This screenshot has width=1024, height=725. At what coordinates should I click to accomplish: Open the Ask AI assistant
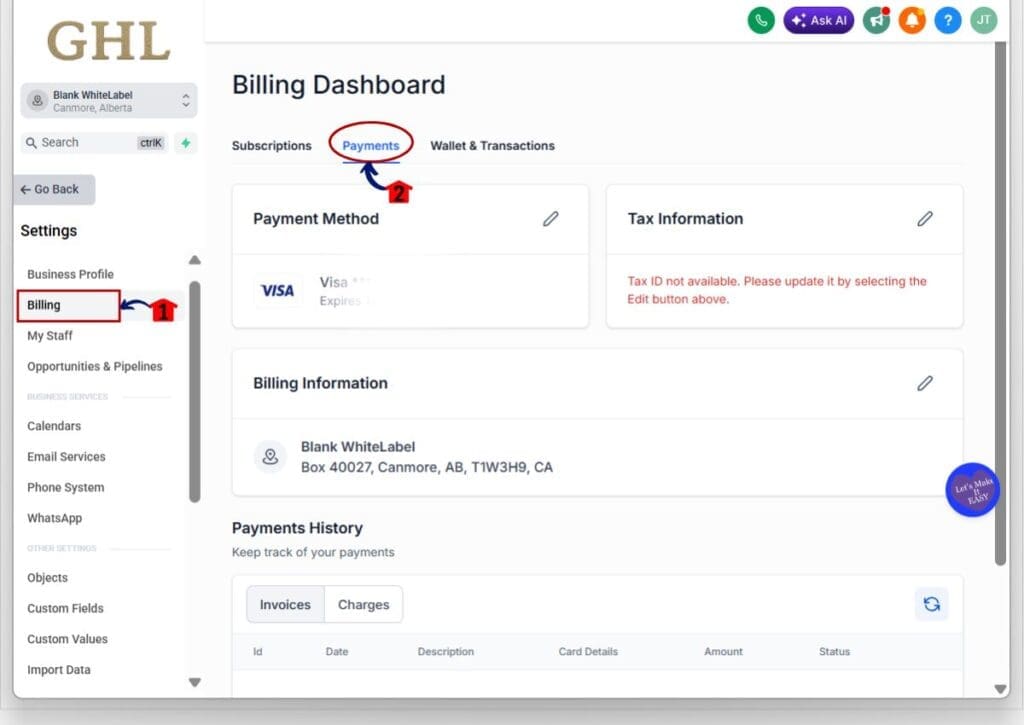click(x=818, y=20)
